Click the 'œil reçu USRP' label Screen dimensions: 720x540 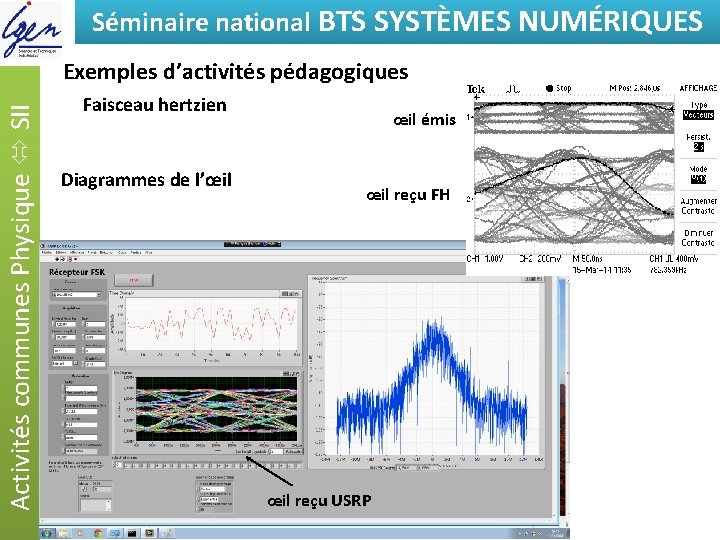pos(319,500)
